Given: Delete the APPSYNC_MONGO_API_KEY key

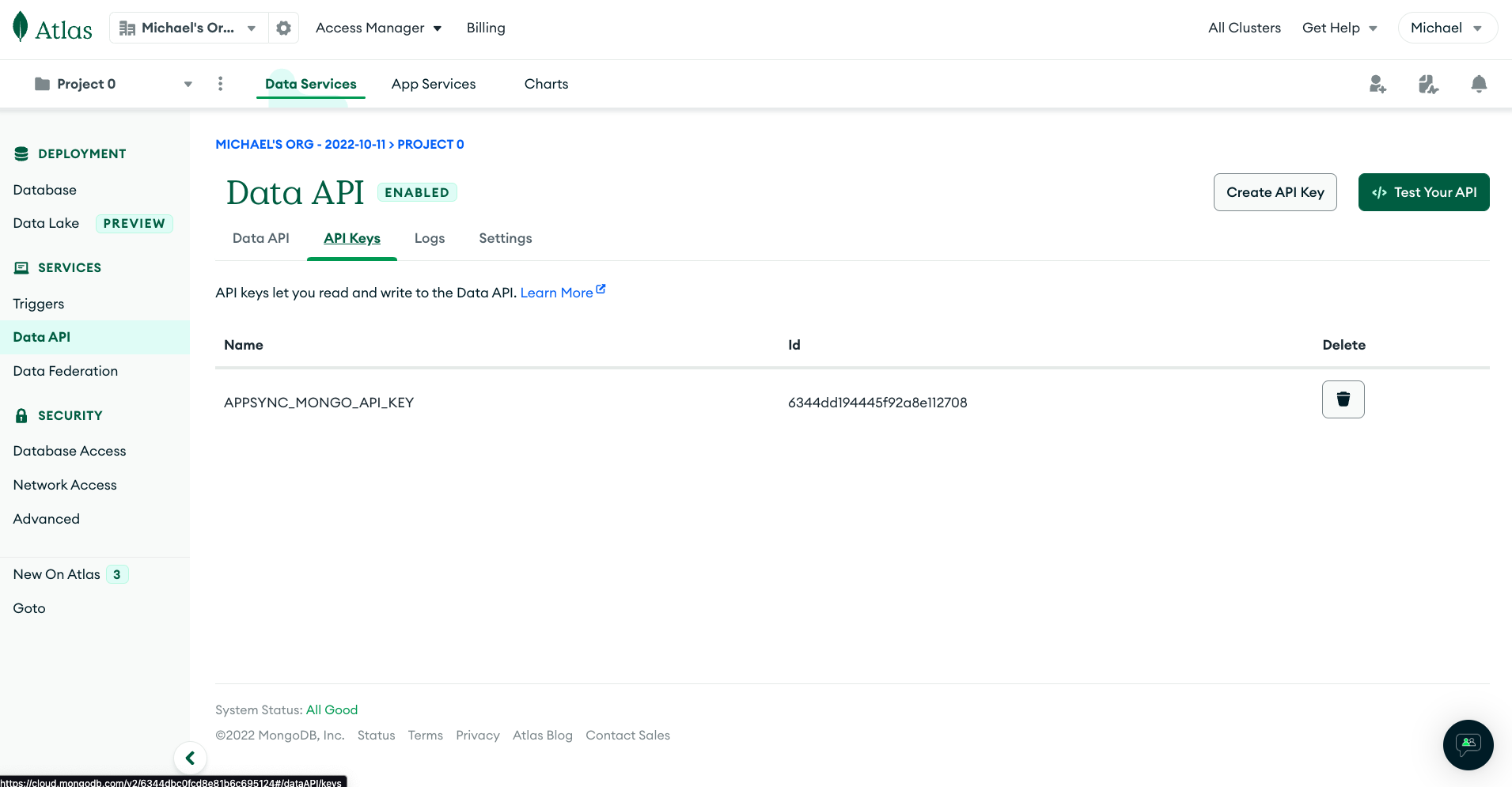Looking at the screenshot, I should [x=1343, y=399].
